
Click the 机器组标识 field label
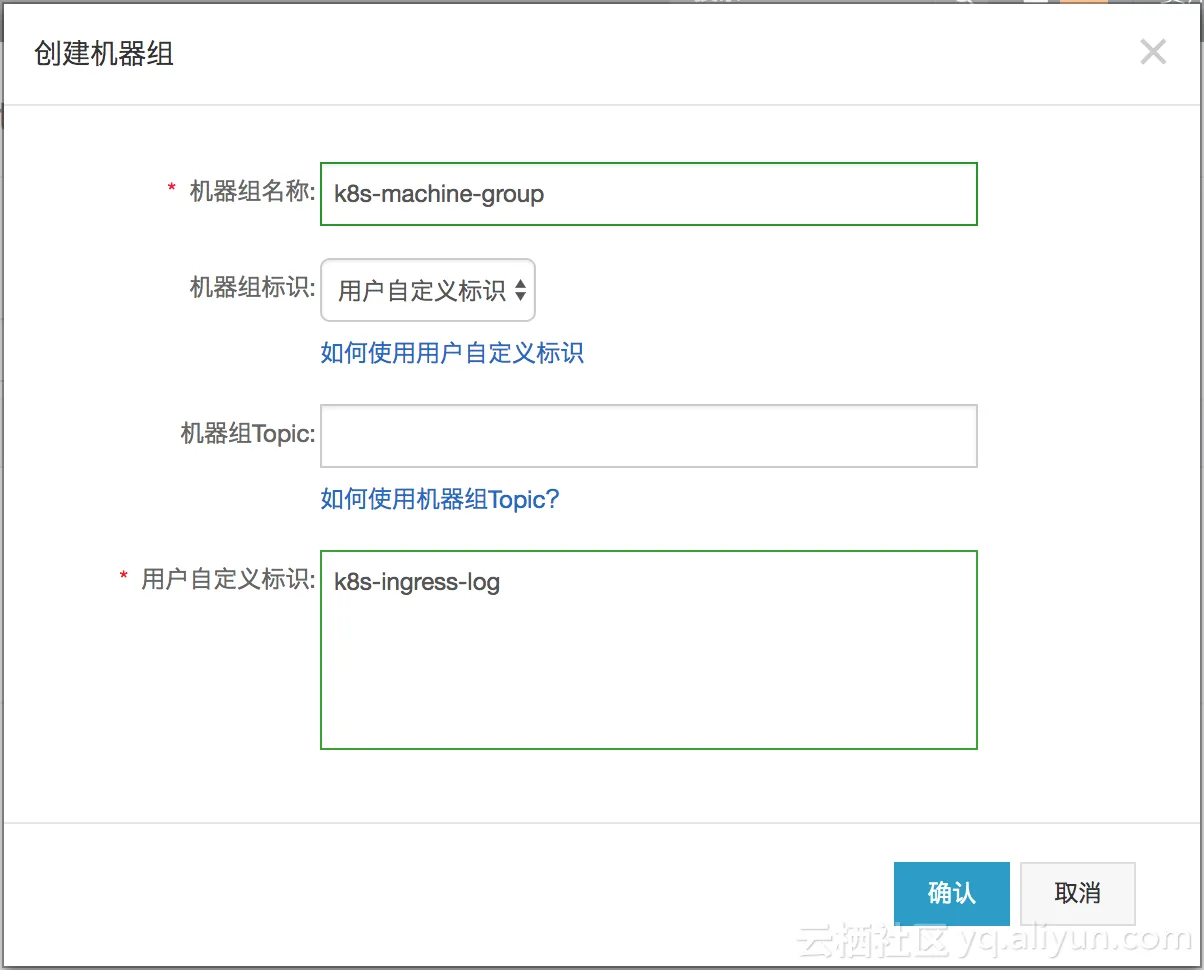(x=253, y=288)
